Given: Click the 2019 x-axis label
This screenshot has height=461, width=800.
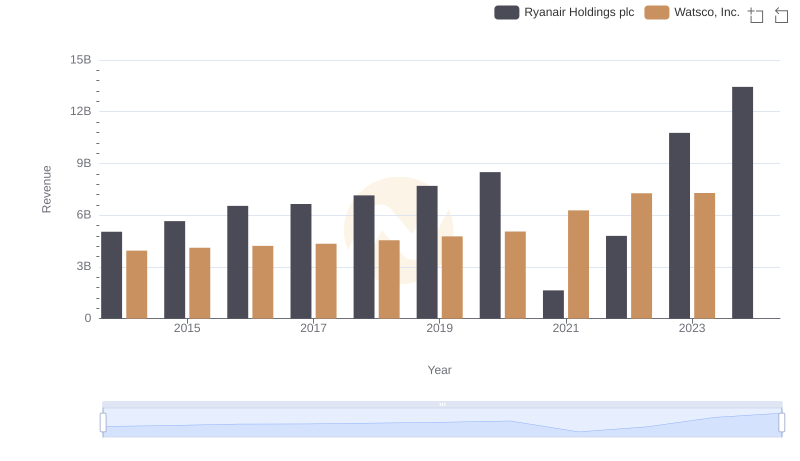Looking at the screenshot, I should (439, 328).
